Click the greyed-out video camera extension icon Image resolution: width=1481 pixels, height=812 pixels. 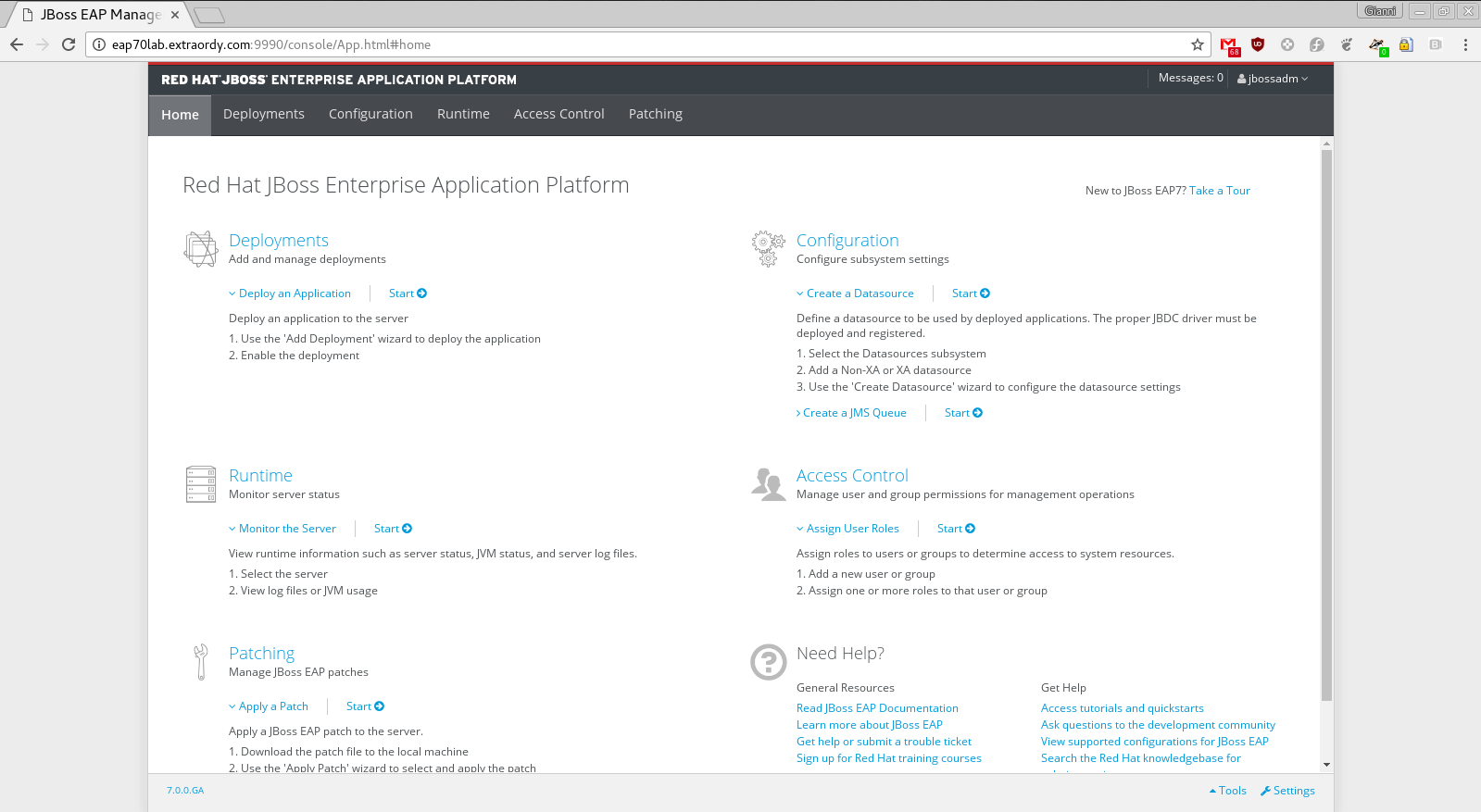click(1436, 44)
